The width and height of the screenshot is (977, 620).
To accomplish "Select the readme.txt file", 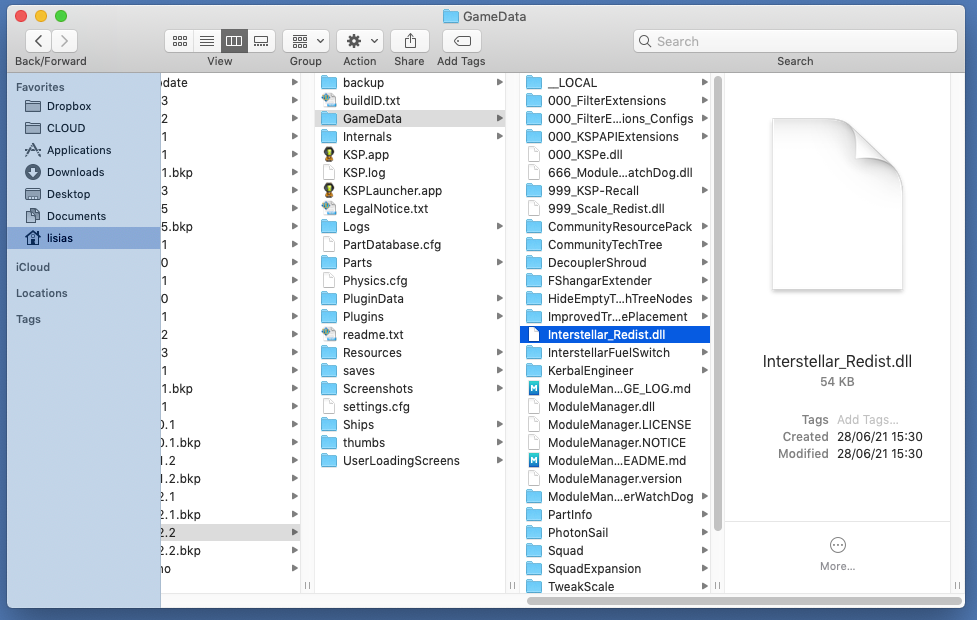I will (410, 335).
